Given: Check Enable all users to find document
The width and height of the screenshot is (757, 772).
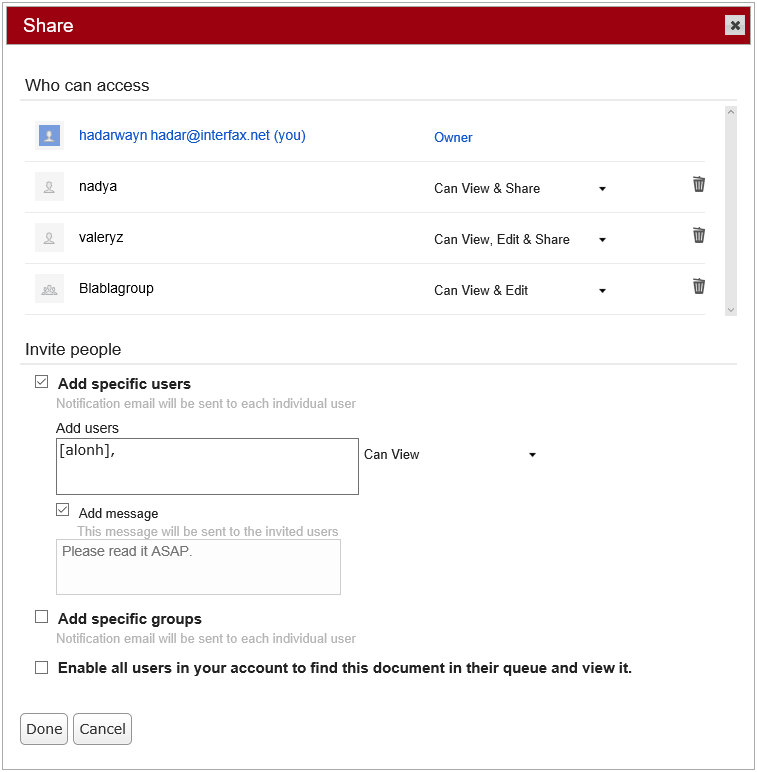Looking at the screenshot, I should (42, 668).
